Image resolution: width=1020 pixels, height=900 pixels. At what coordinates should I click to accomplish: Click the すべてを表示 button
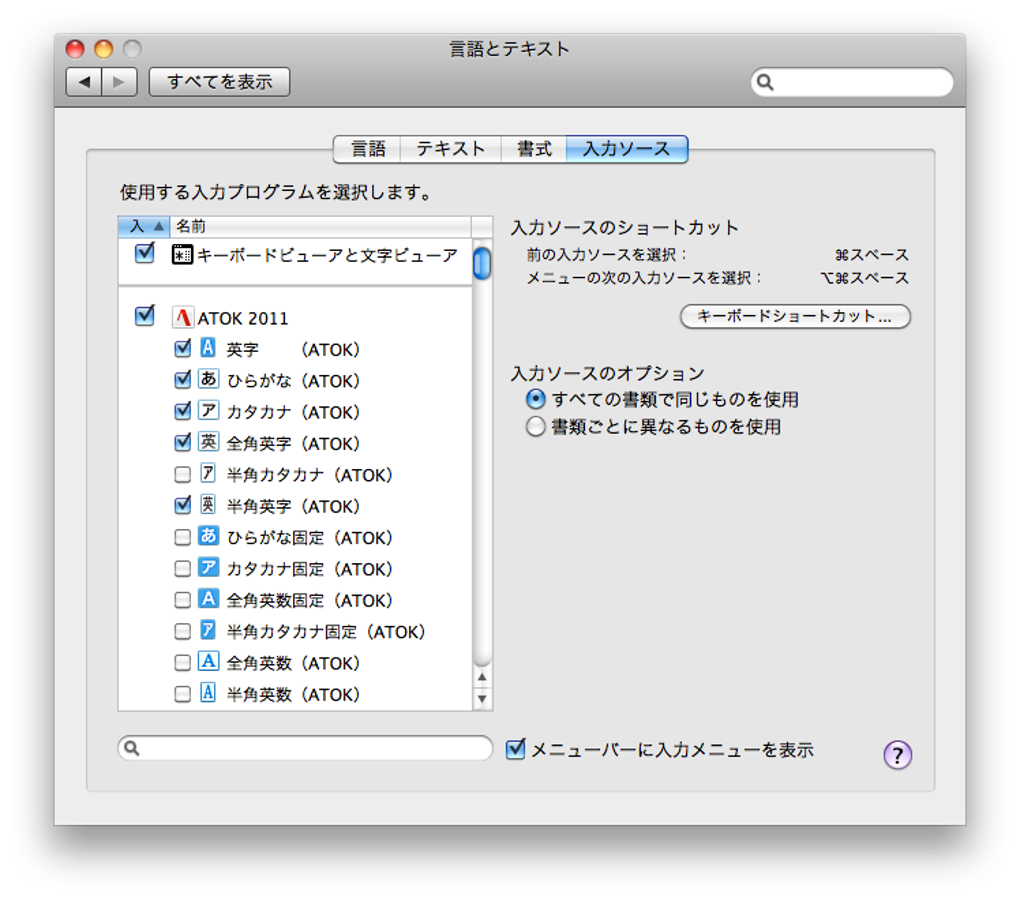tap(218, 82)
